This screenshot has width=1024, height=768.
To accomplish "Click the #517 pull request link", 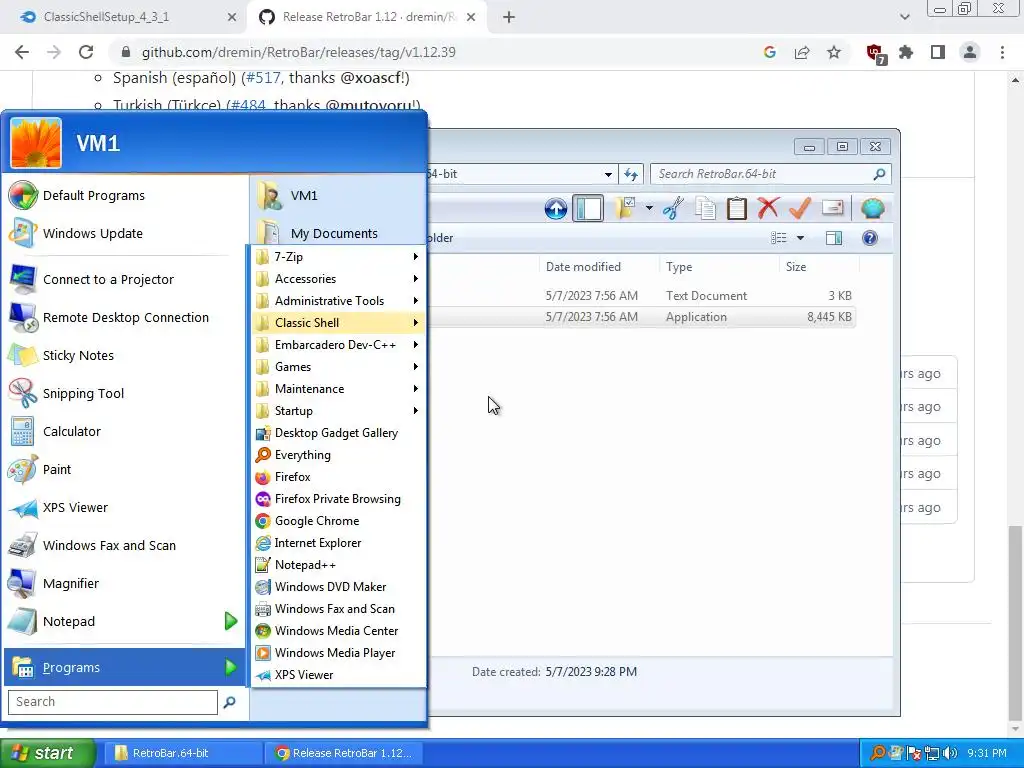I will click(263, 78).
